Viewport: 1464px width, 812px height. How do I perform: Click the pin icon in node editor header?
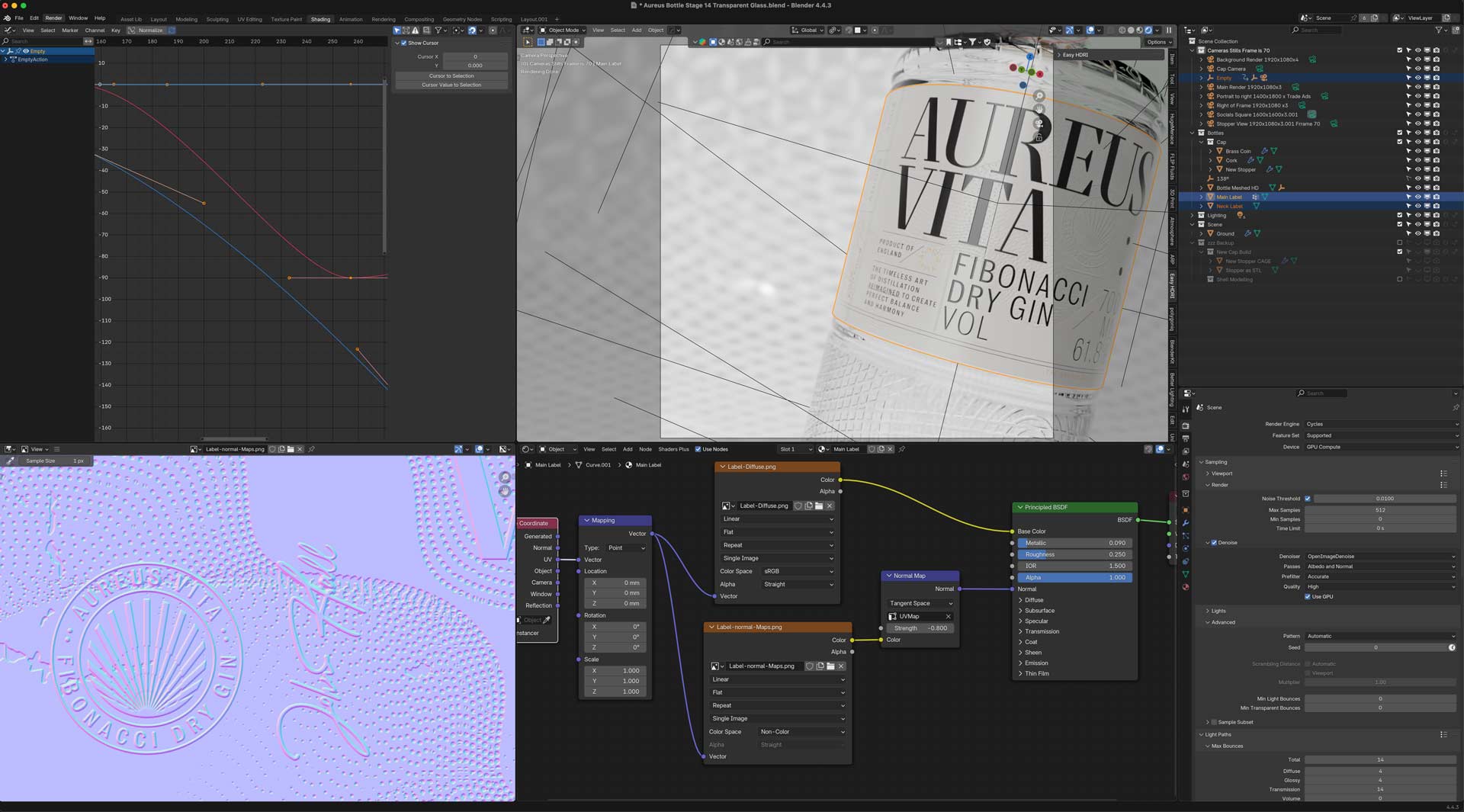point(901,449)
